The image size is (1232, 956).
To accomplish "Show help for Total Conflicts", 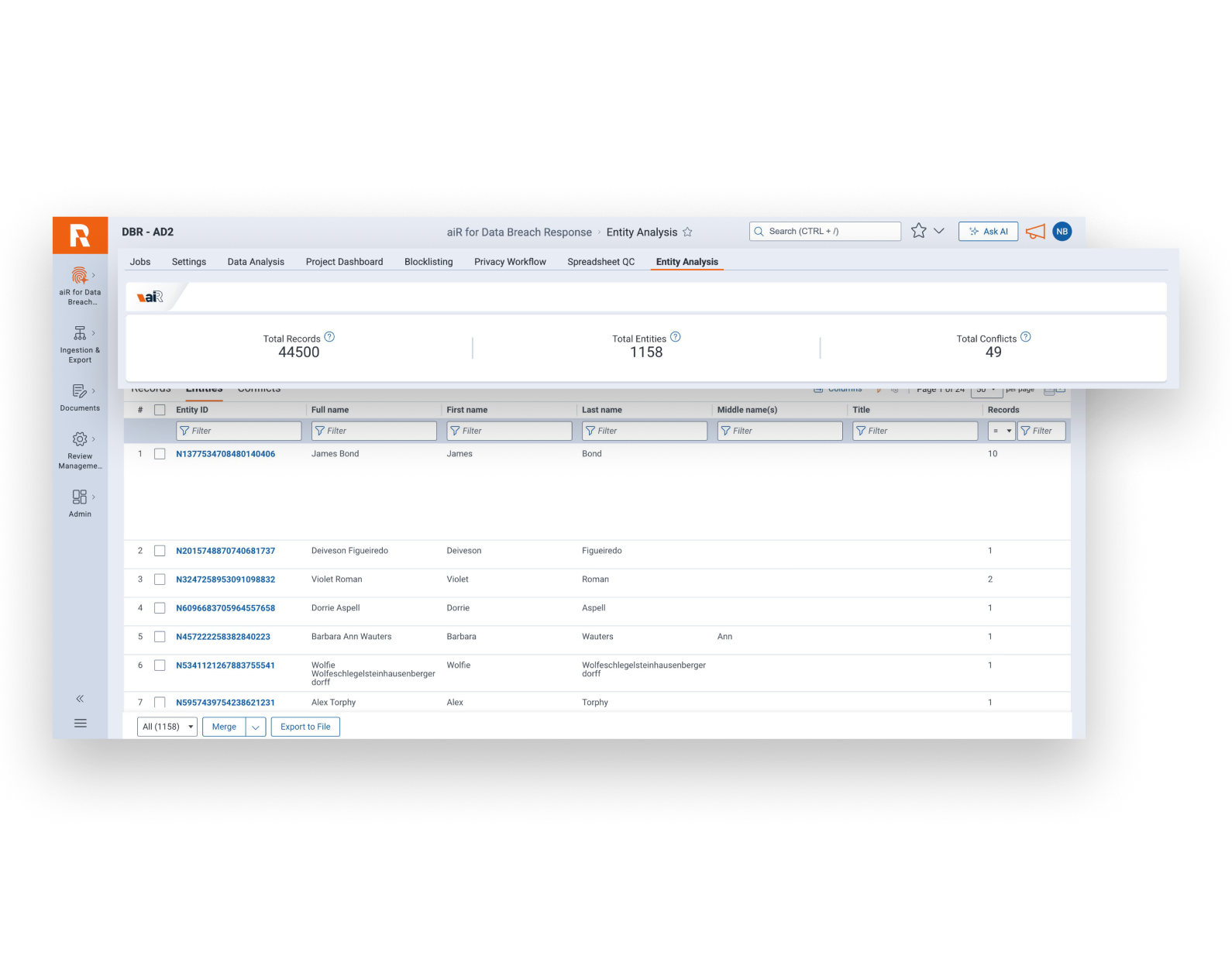I will 1026,337.
